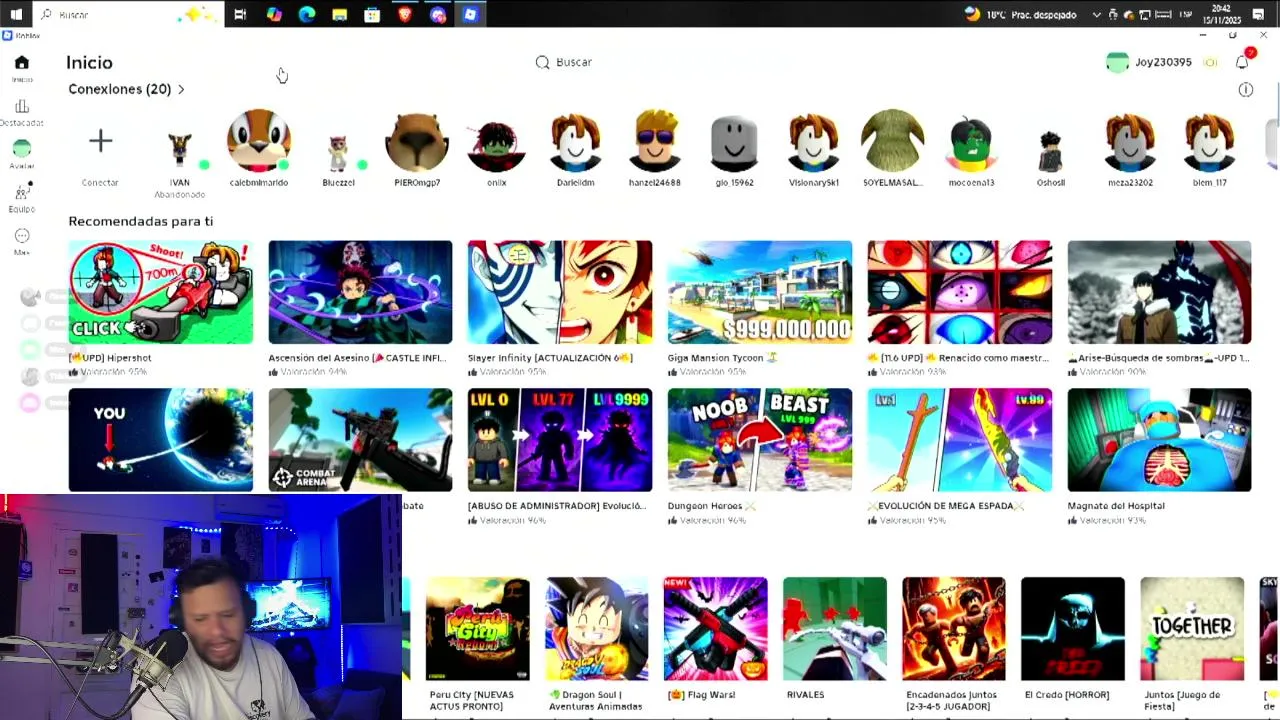Open PIEROmgp7's capybara avatar
Screen dimensions: 1280x720
pyautogui.click(x=417, y=142)
